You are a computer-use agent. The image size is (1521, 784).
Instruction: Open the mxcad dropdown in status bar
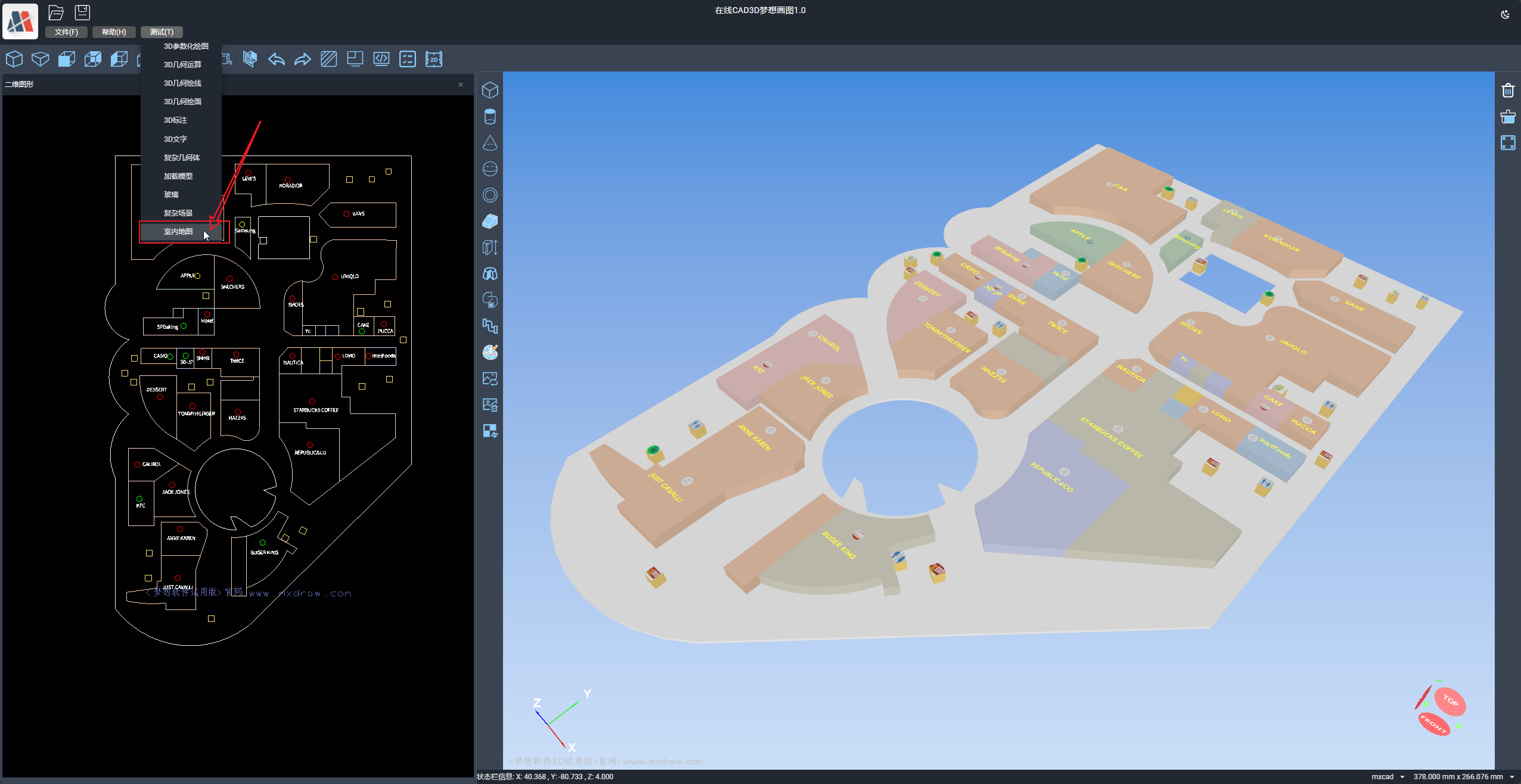click(x=1387, y=777)
